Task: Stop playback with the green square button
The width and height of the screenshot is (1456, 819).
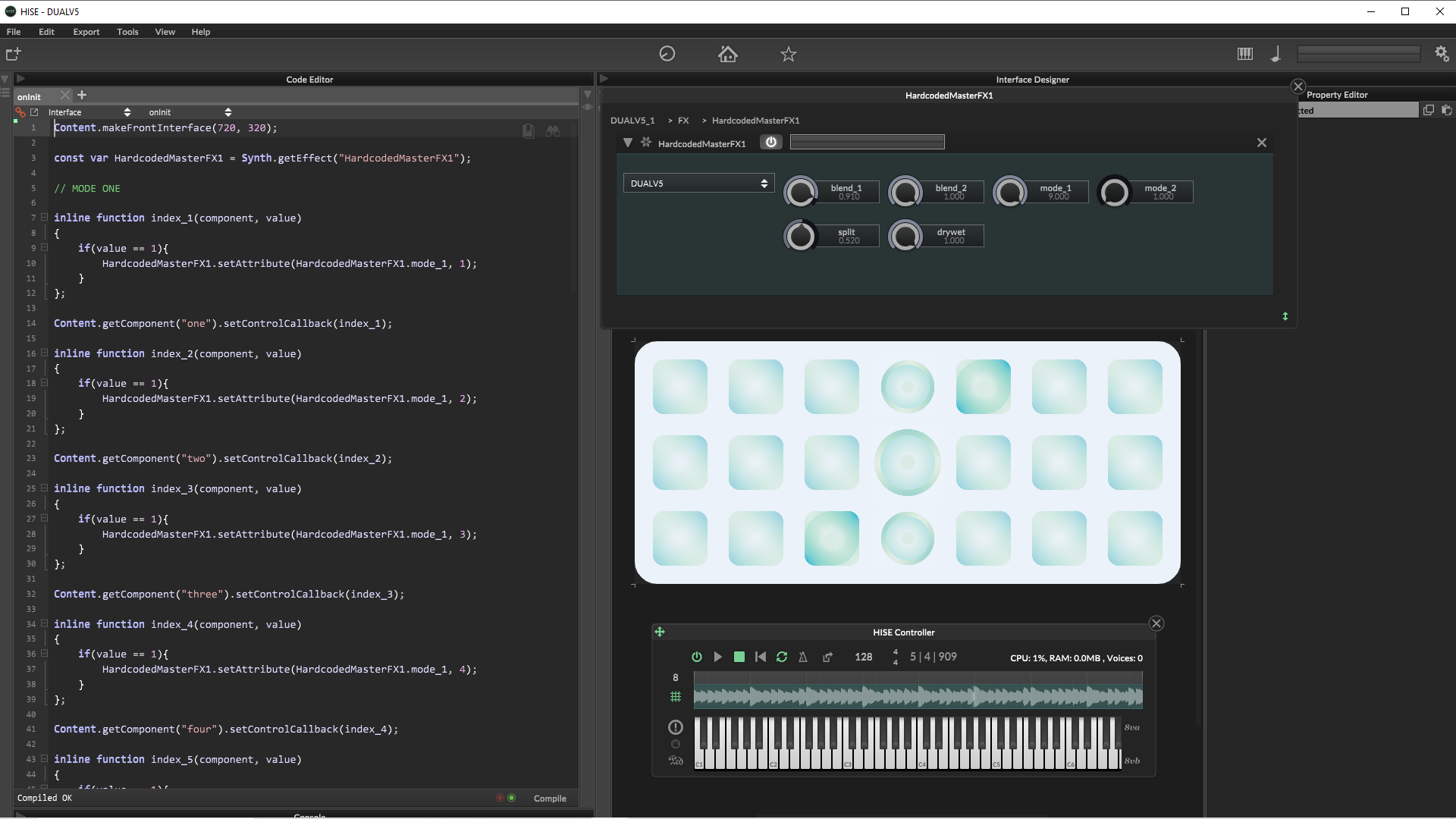Action: [x=739, y=657]
